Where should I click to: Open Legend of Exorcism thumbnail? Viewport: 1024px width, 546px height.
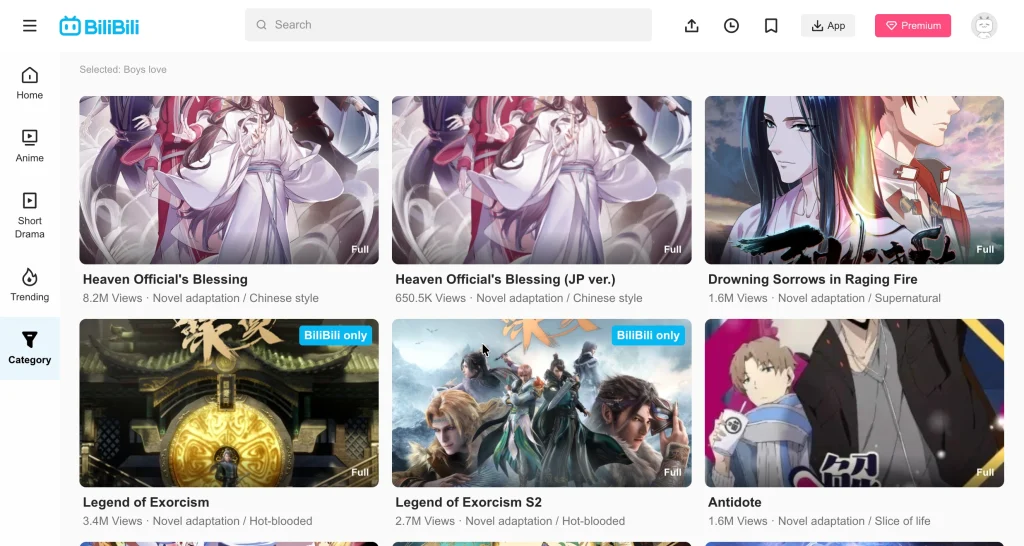[x=229, y=403]
